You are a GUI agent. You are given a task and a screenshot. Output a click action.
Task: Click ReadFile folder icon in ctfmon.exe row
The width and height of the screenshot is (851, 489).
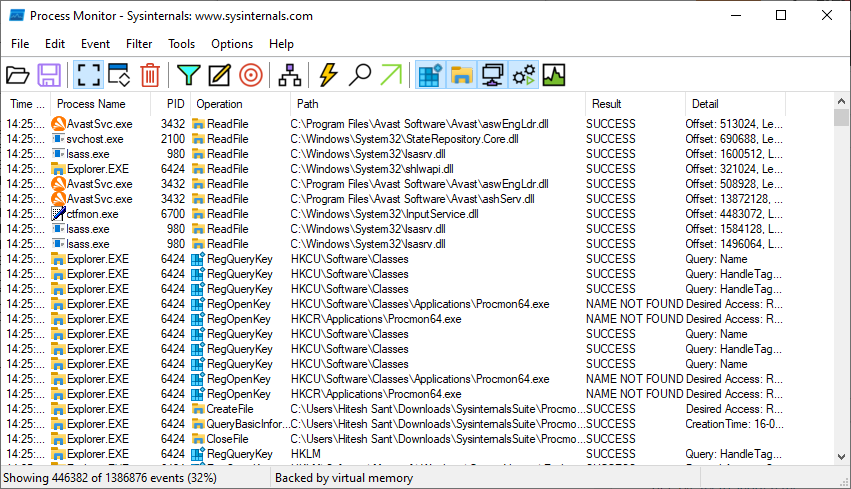pyautogui.click(x=198, y=214)
